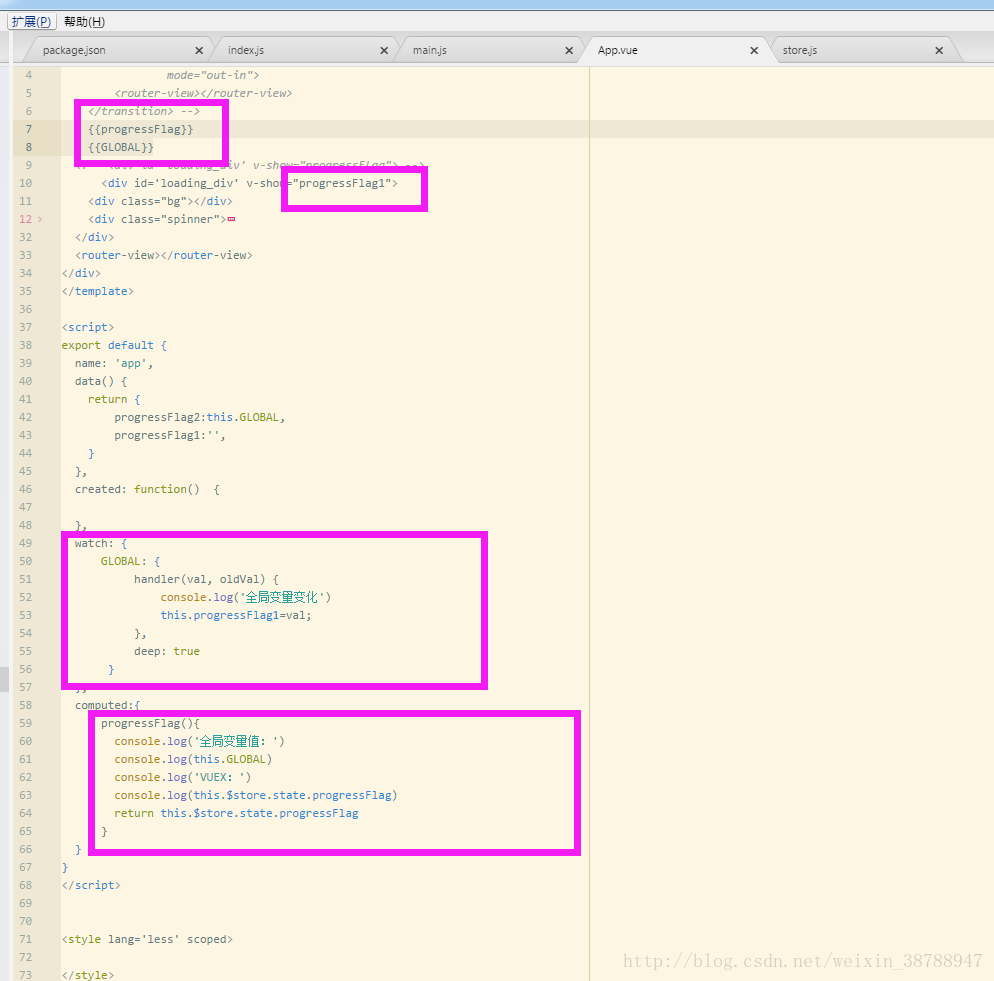Place cursor on {{progressFlag}} text
Viewport: 994px width, 981px height.
coord(141,129)
